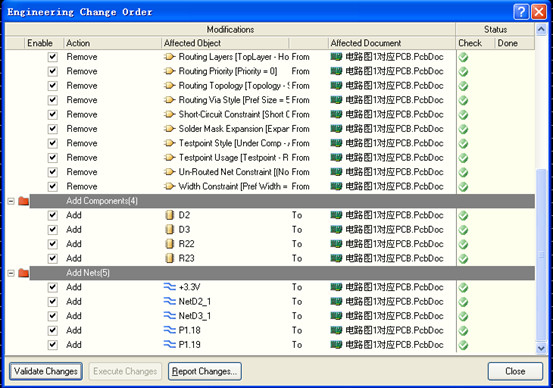Toggle the Enable checkbox for Add P1.18

[x=53, y=331]
